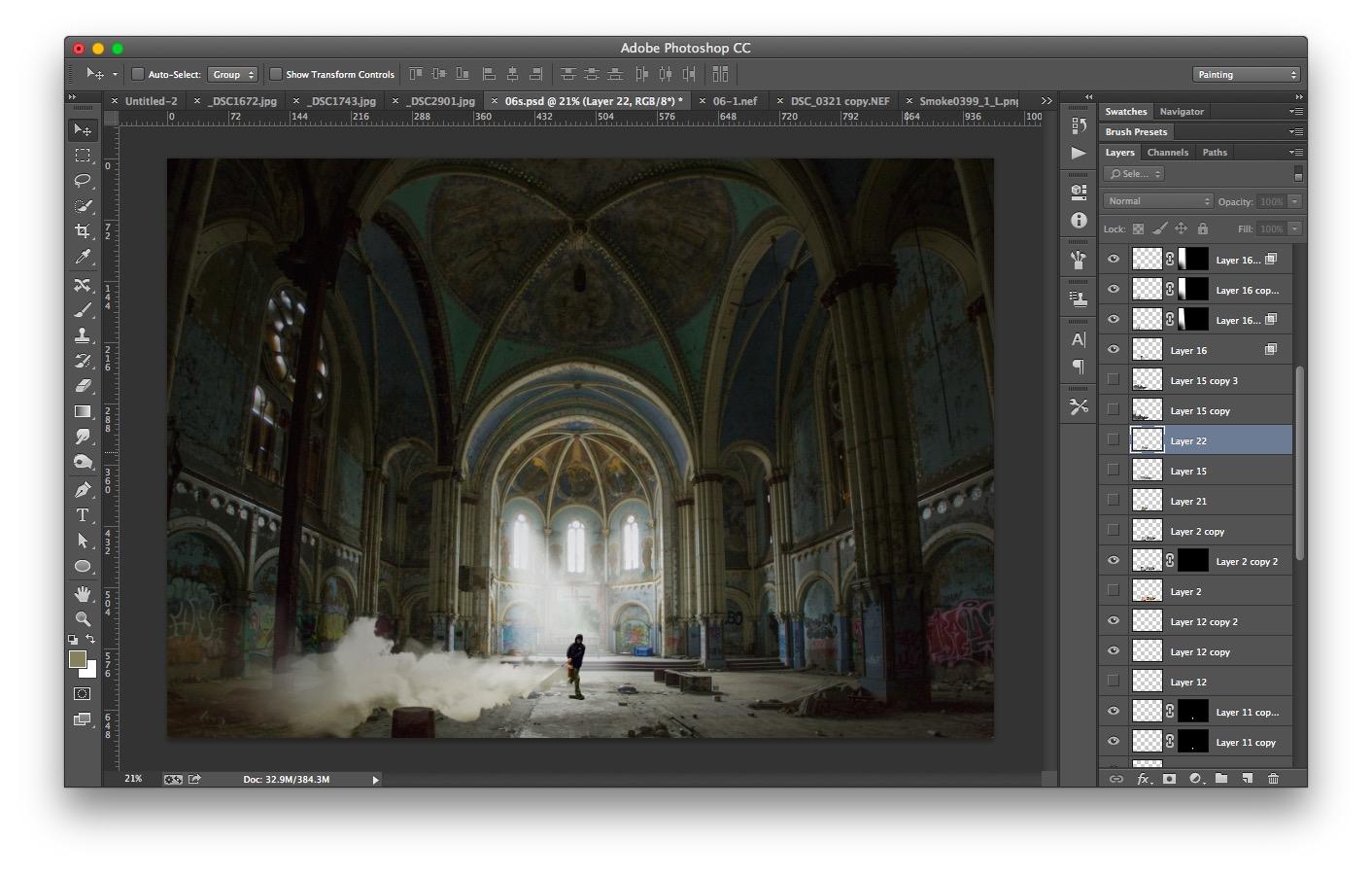1372x875 pixels.
Task: Open status bar info arrow
Action: tap(375, 780)
